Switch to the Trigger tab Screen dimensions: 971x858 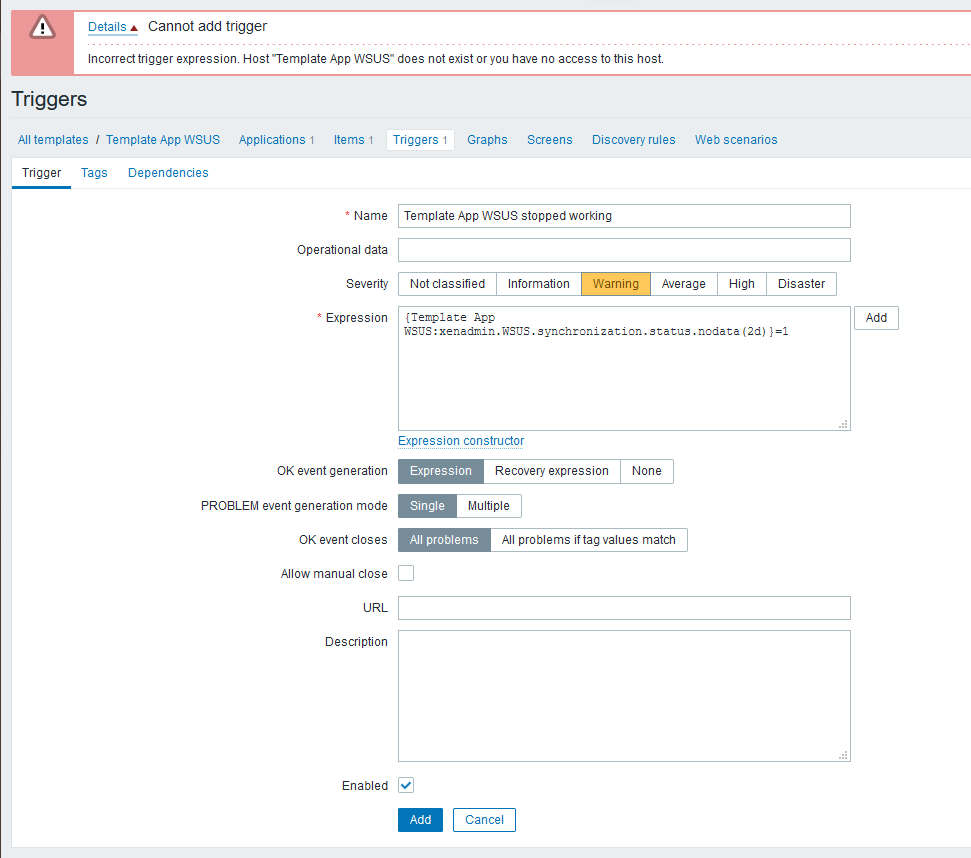click(41, 173)
